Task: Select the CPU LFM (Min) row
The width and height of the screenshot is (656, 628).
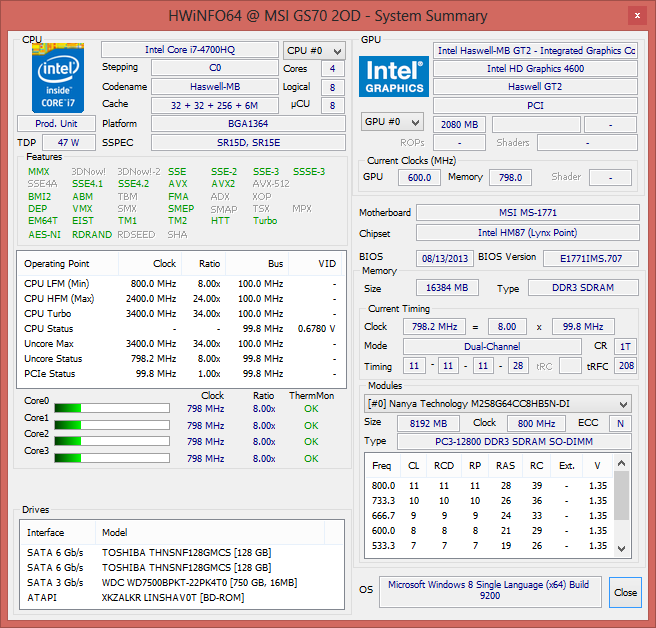Action: [181, 284]
